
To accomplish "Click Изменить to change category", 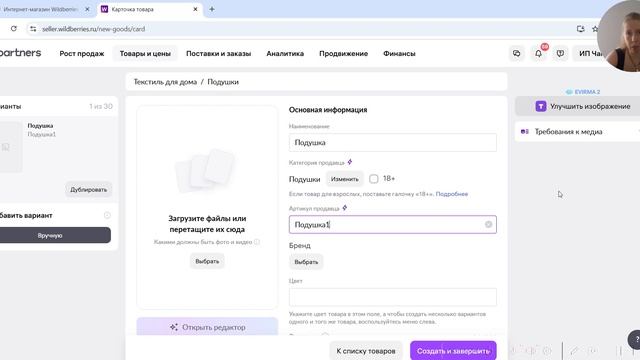I will coord(344,179).
